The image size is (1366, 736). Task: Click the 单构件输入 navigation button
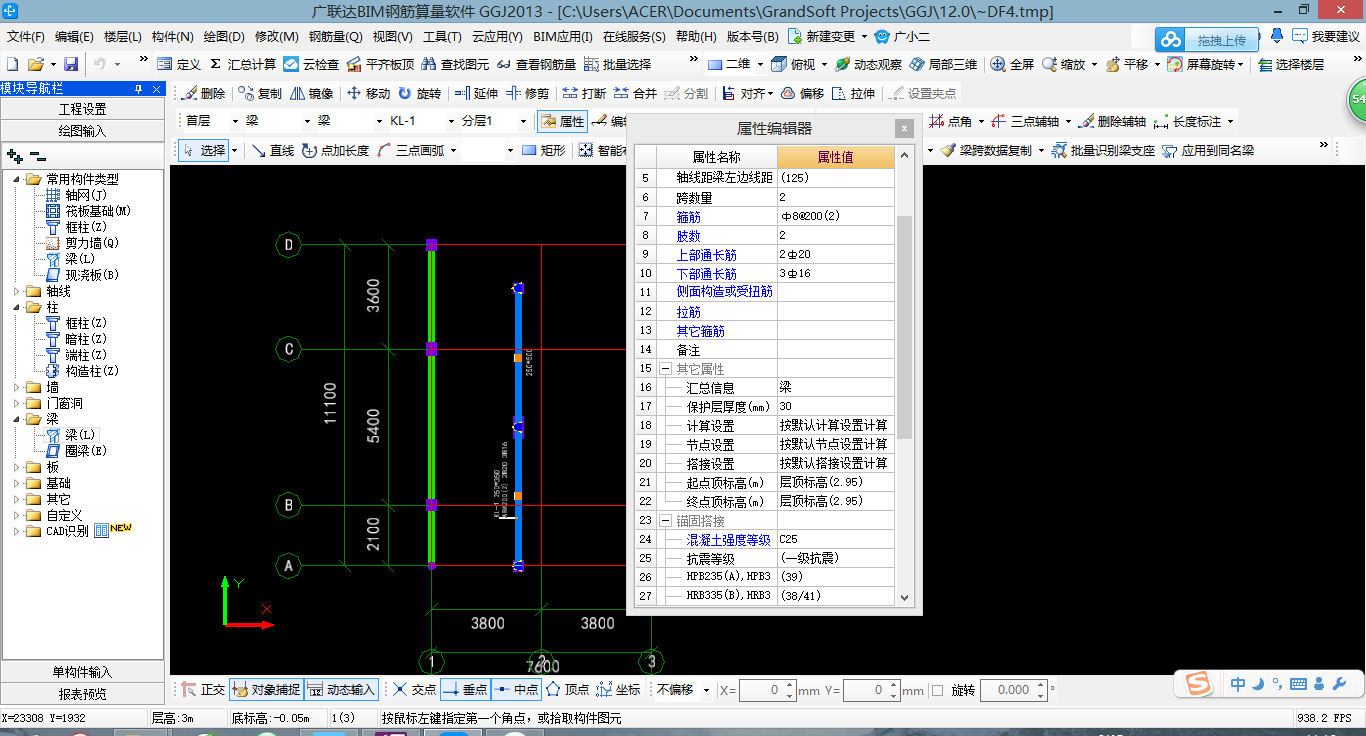(83, 672)
